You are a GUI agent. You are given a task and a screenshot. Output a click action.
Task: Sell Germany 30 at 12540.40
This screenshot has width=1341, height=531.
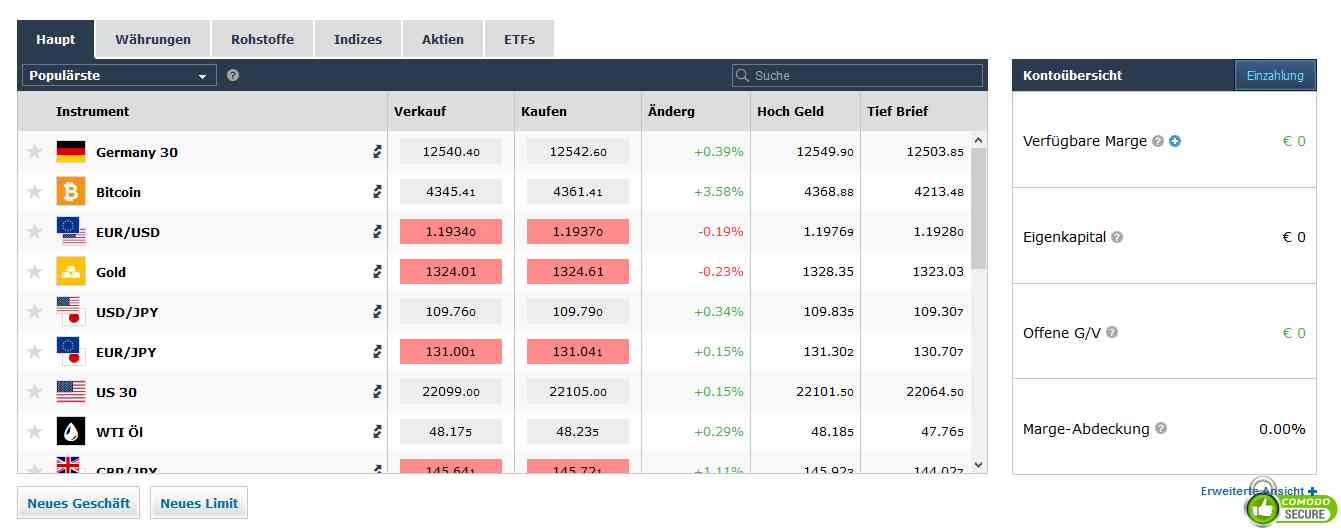(x=451, y=152)
